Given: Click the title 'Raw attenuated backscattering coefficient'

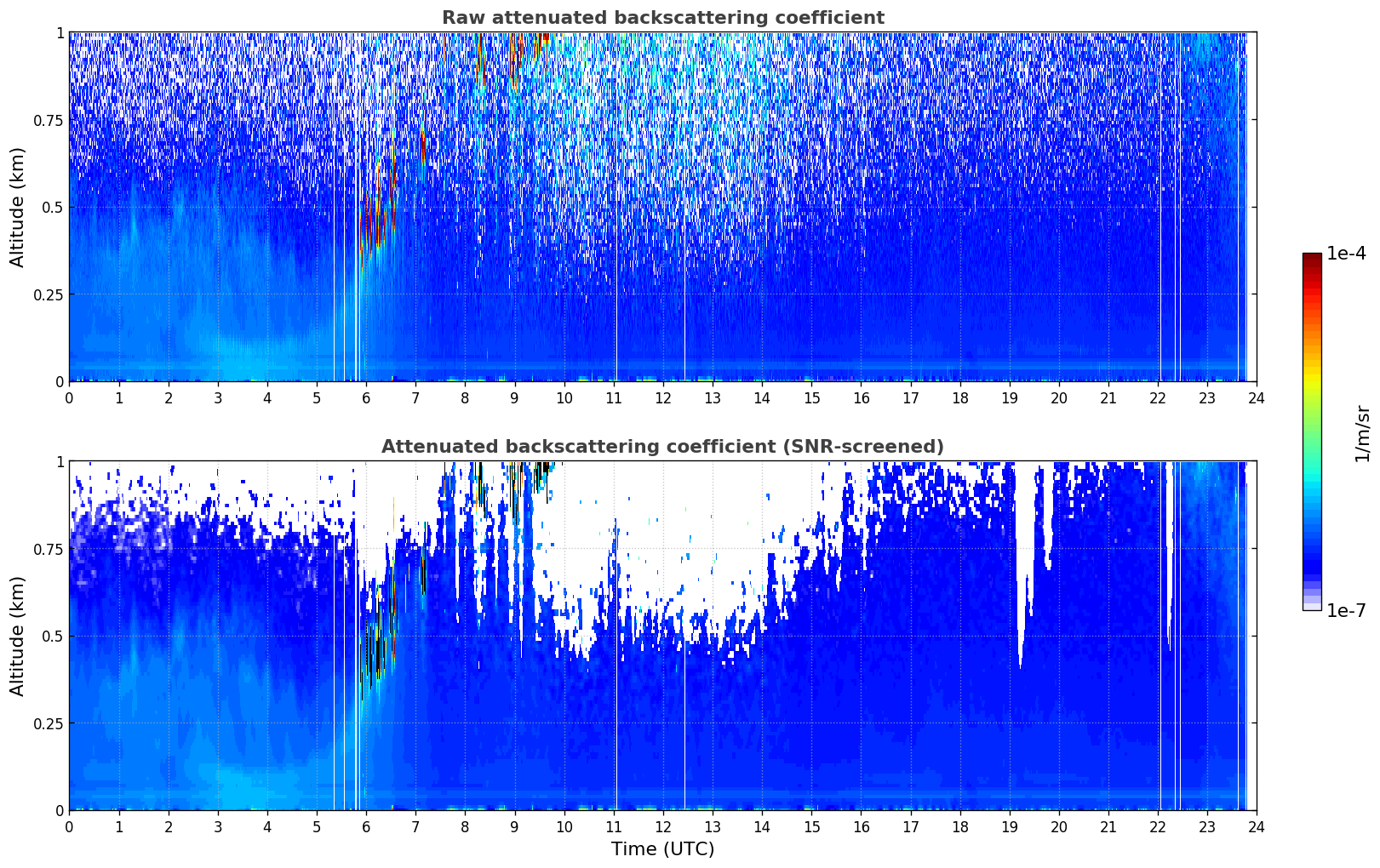Looking at the screenshot, I should coord(662,18).
